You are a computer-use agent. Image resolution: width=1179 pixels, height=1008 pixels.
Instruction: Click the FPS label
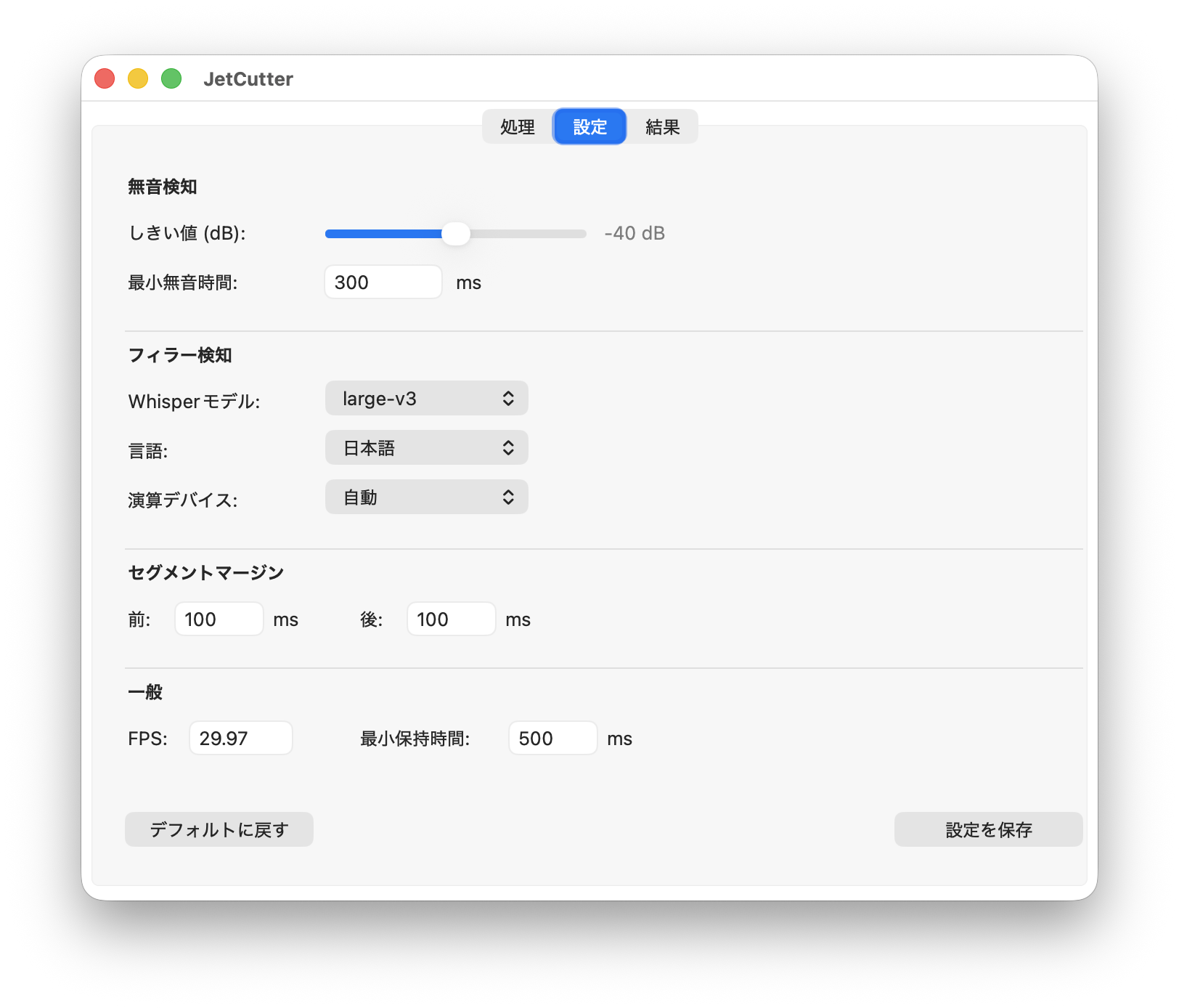(148, 739)
